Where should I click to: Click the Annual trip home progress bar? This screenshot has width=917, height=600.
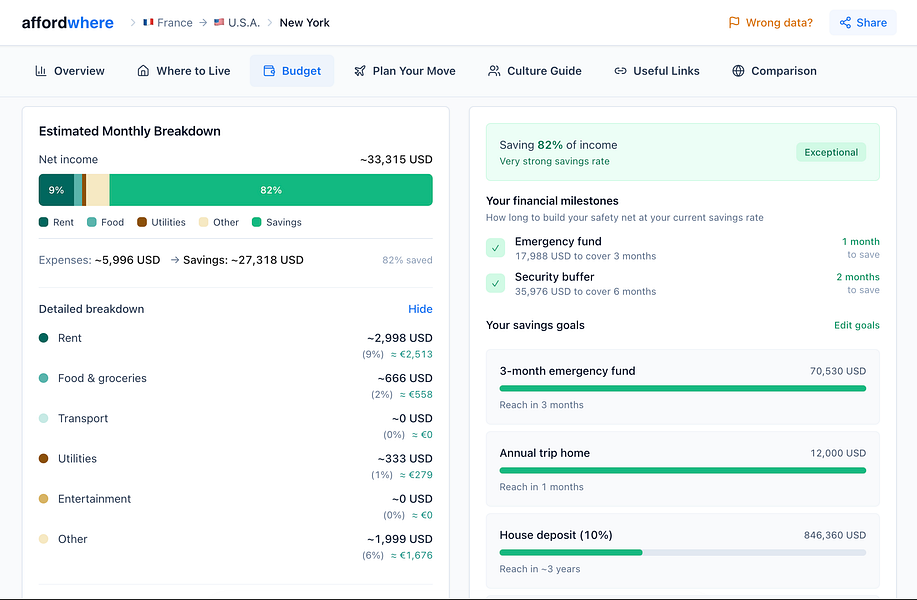pyautogui.click(x=682, y=470)
